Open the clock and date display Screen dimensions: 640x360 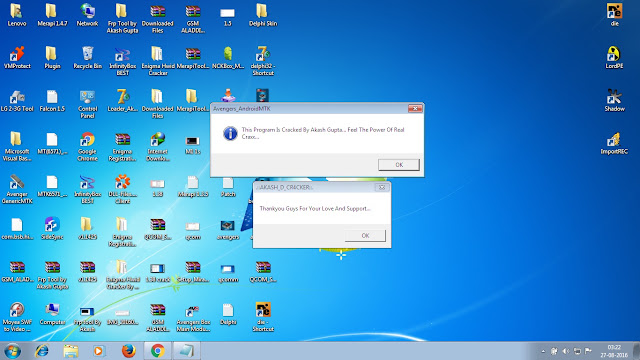pyautogui.click(x=614, y=351)
